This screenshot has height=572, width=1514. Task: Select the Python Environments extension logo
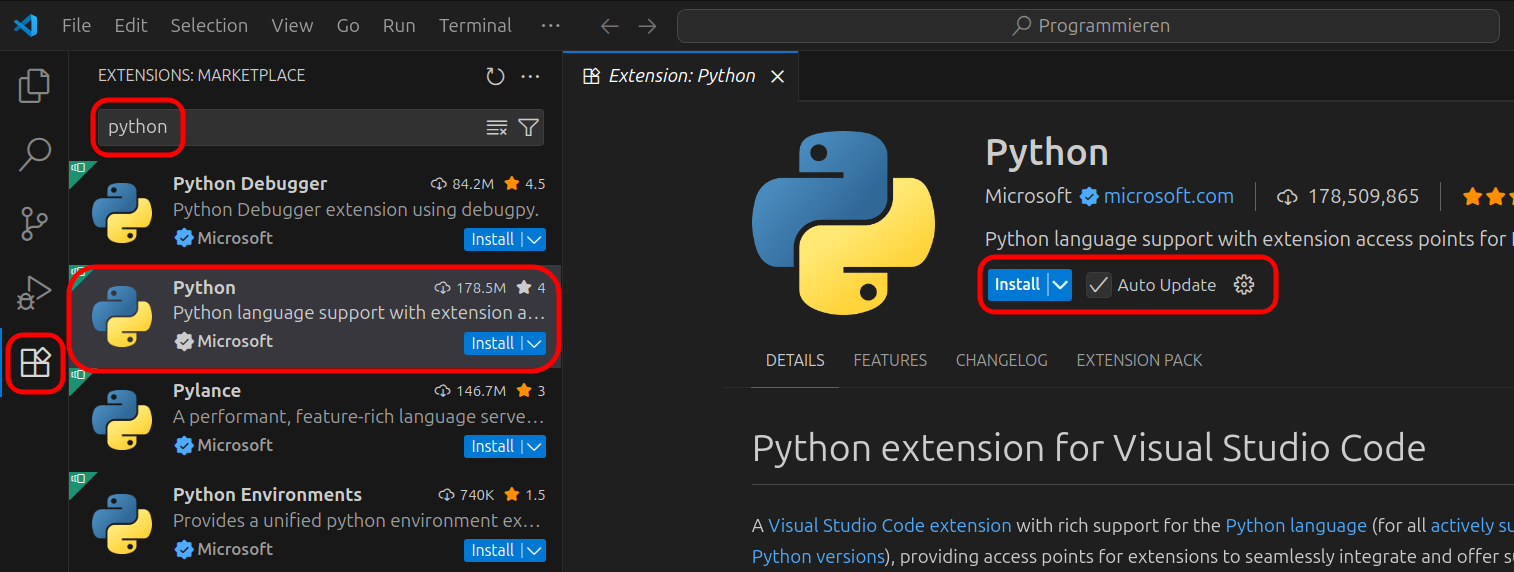[x=122, y=524]
